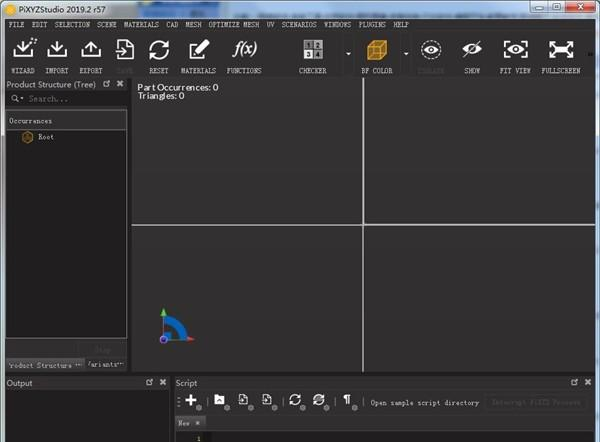This screenshot has width=600, height=442.
Task: Open the Scenarios menu
Action: 299,23
